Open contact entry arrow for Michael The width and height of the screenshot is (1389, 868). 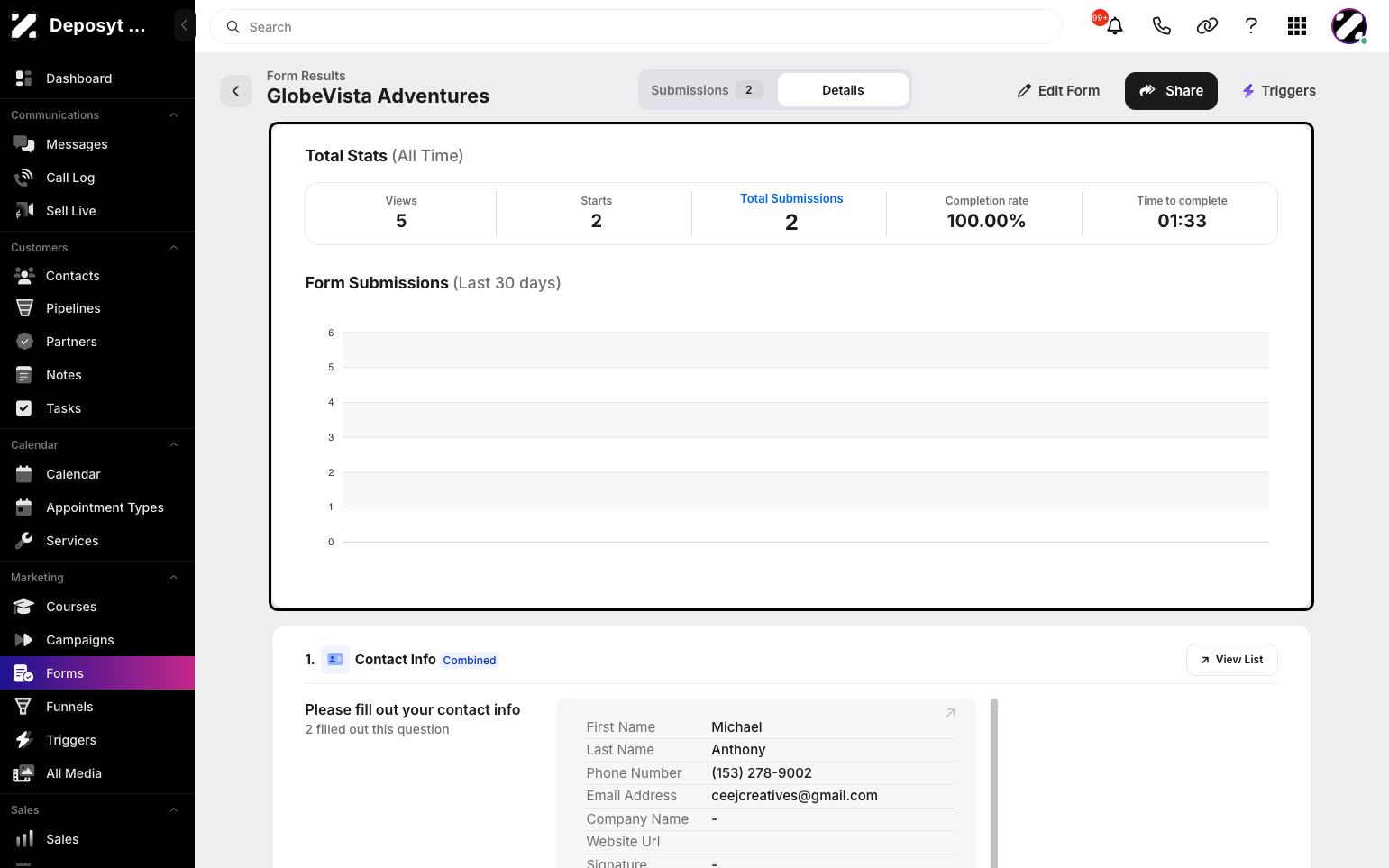pos(950,713)
